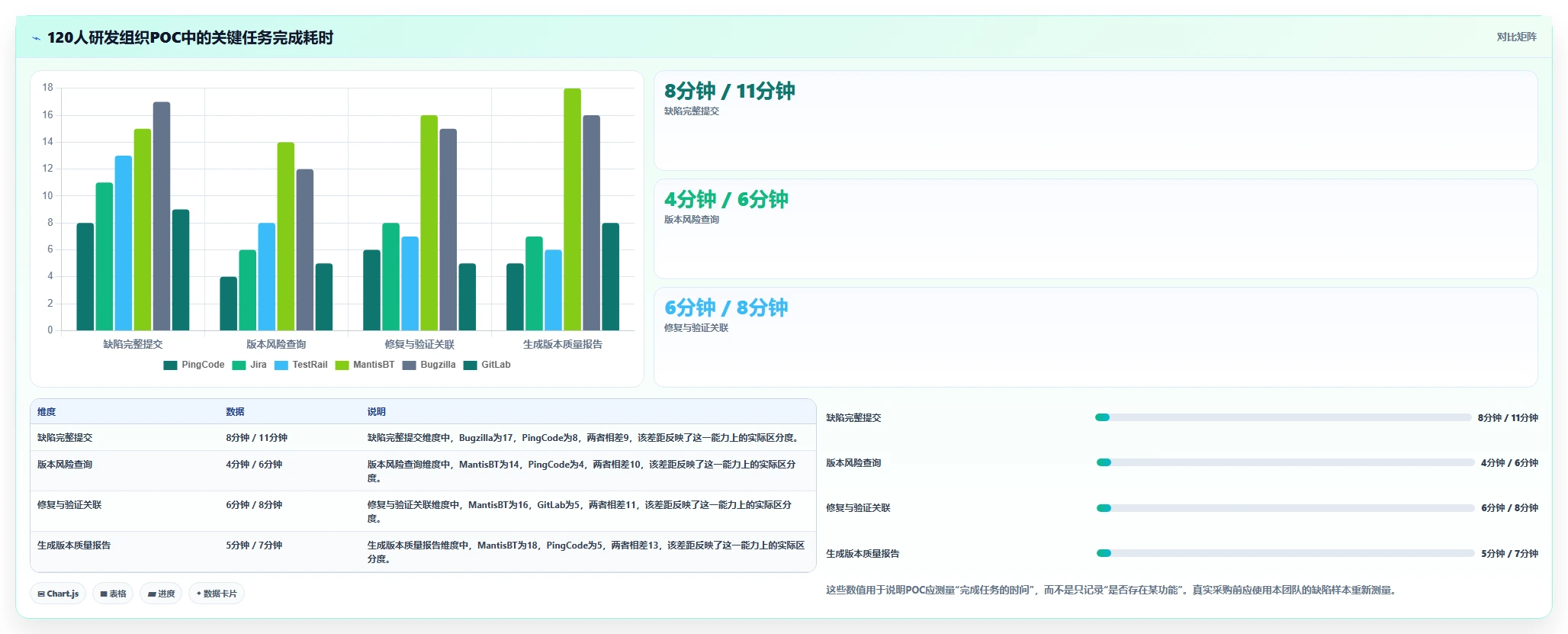Click the 维度 table column header
Image resolution: width=1568 pixels, height=634 pixels.
tap(47, 412)
